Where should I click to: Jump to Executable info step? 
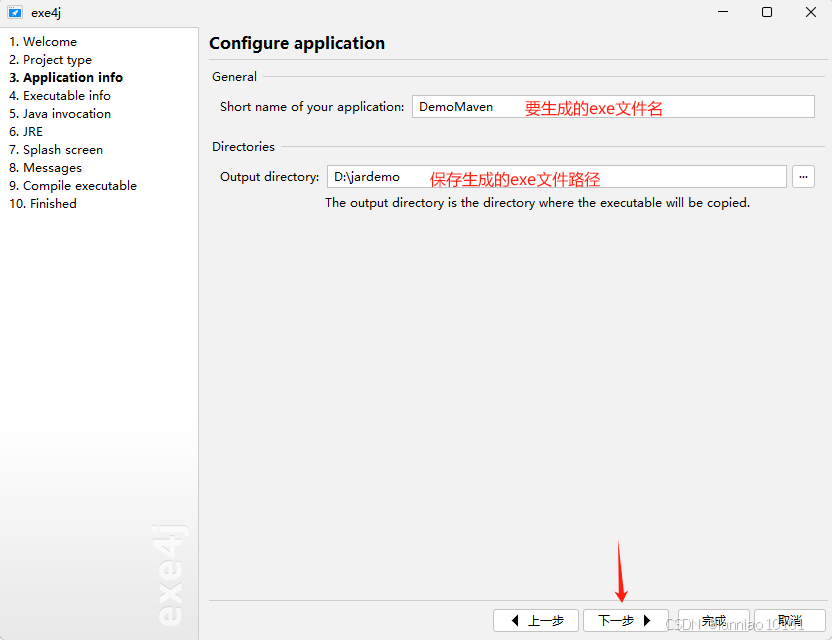[x=60, y=96]
